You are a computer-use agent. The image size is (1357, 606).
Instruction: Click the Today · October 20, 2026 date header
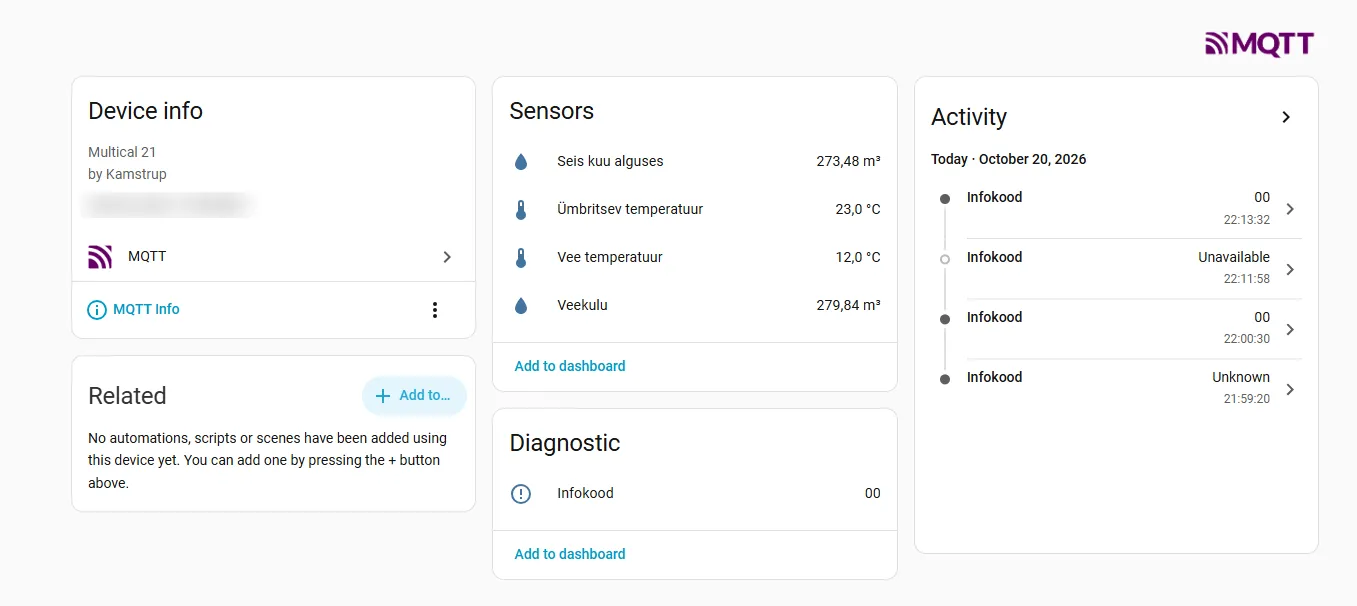pyautogui.click(x=1008, y=160)
